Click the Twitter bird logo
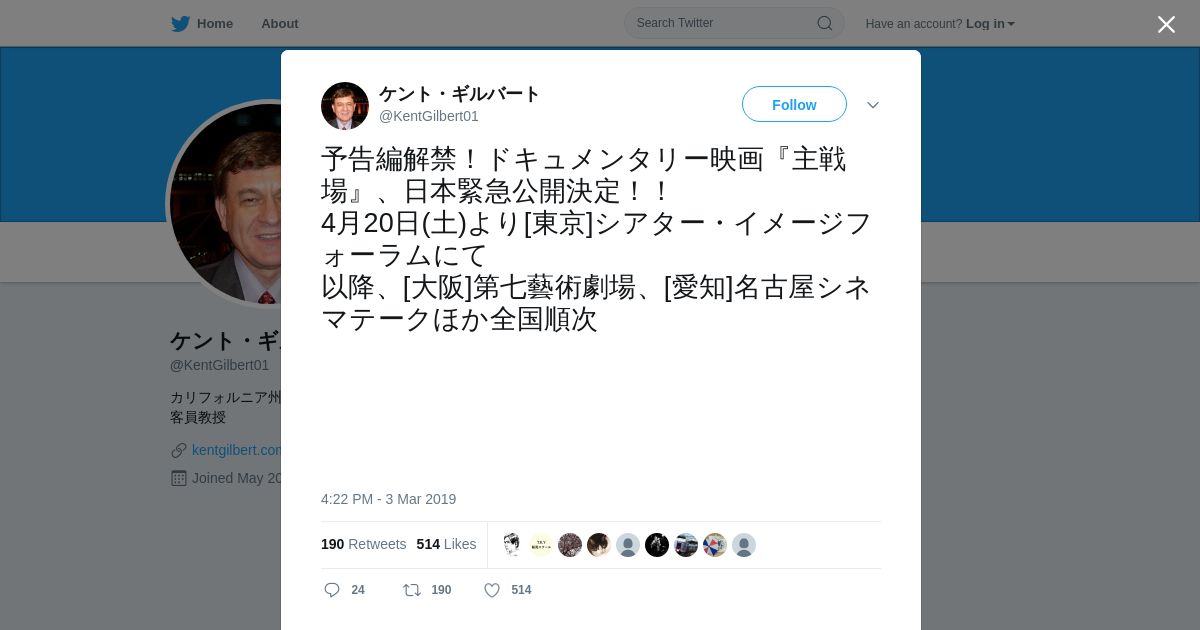Screen dimensions: 1200x630 [x=180, y=24]
